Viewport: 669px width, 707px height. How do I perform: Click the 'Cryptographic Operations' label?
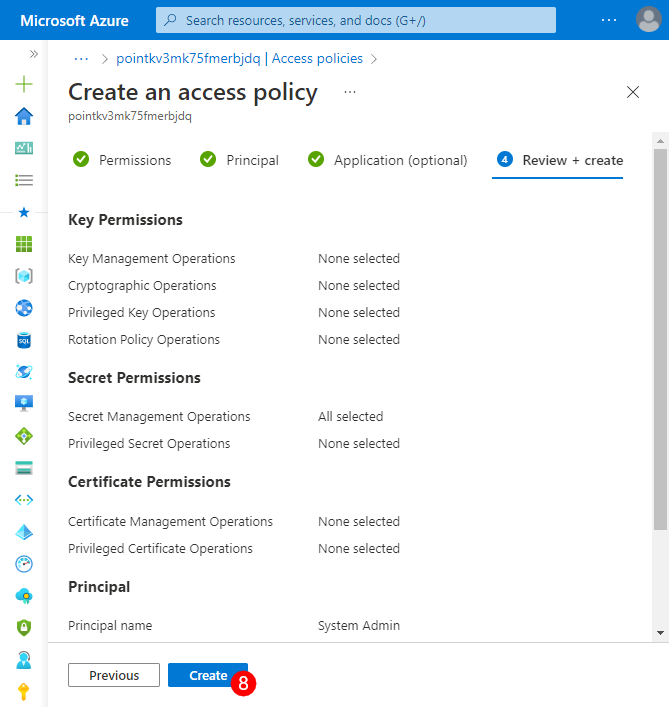click(142, 286)
